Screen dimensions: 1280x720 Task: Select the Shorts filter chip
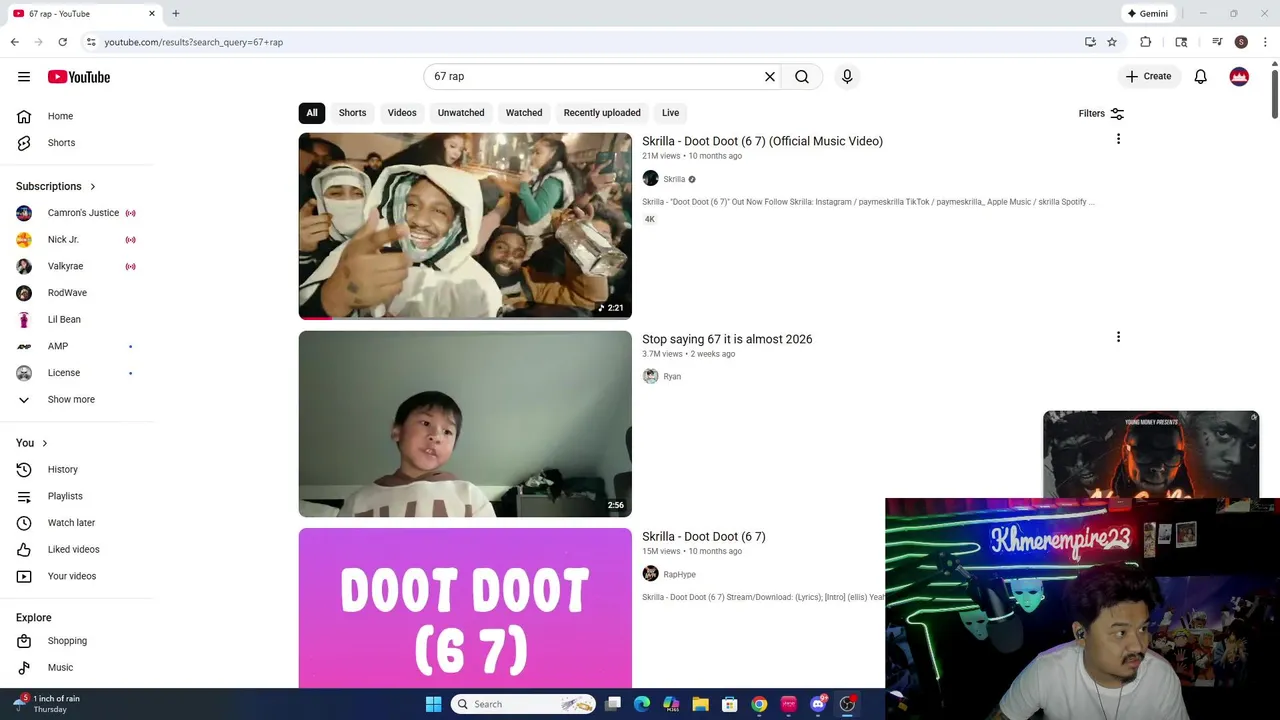(352, 113)
